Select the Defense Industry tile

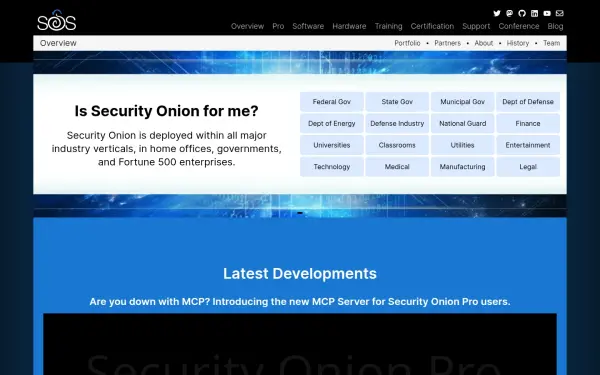click(397, 124)
